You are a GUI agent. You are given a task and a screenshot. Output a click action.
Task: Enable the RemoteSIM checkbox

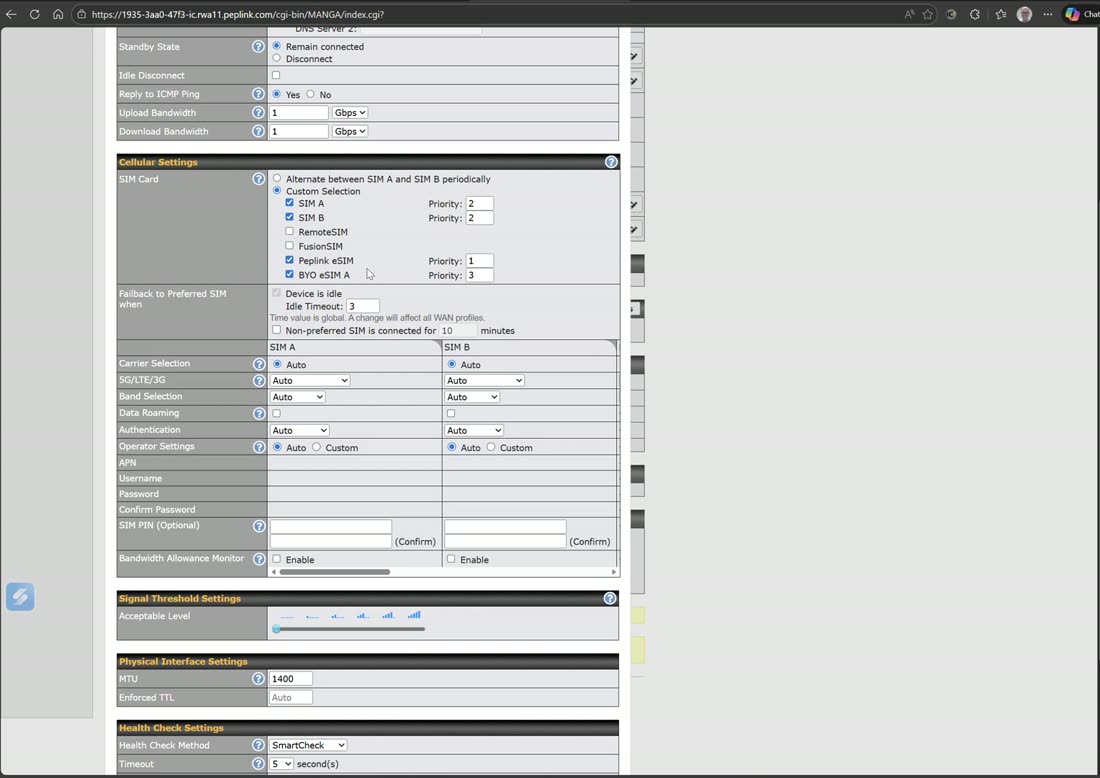coord(289,232)
